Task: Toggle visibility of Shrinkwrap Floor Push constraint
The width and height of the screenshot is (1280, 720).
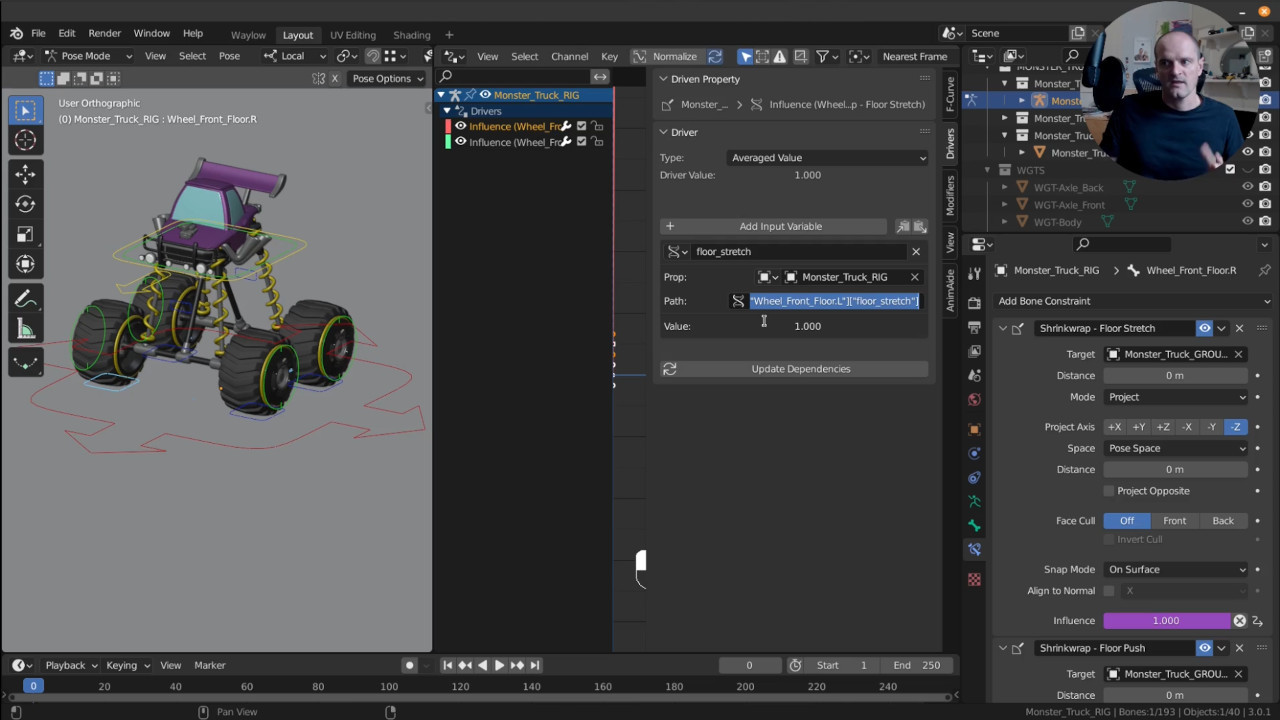Action: [x=1204, y=648]
